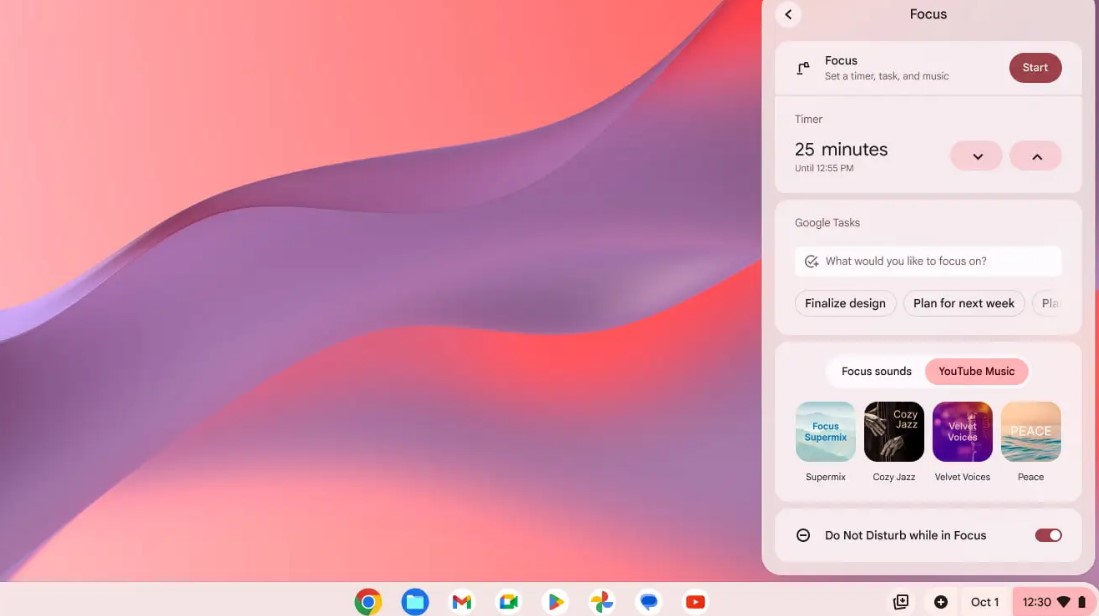Go back from the Focus panel
This screenshot has height=616, width=1099.
pos(789,15)
